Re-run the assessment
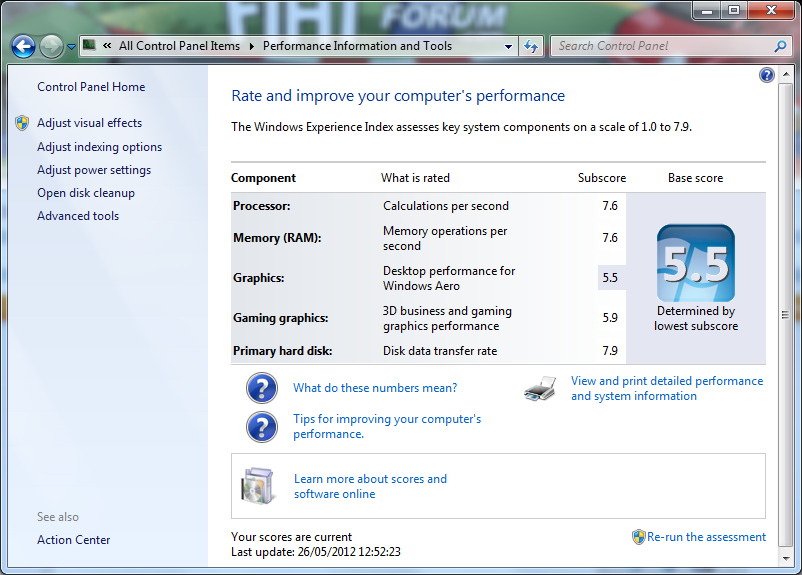This screenshot has height=575, width=802. click(706, 537)
